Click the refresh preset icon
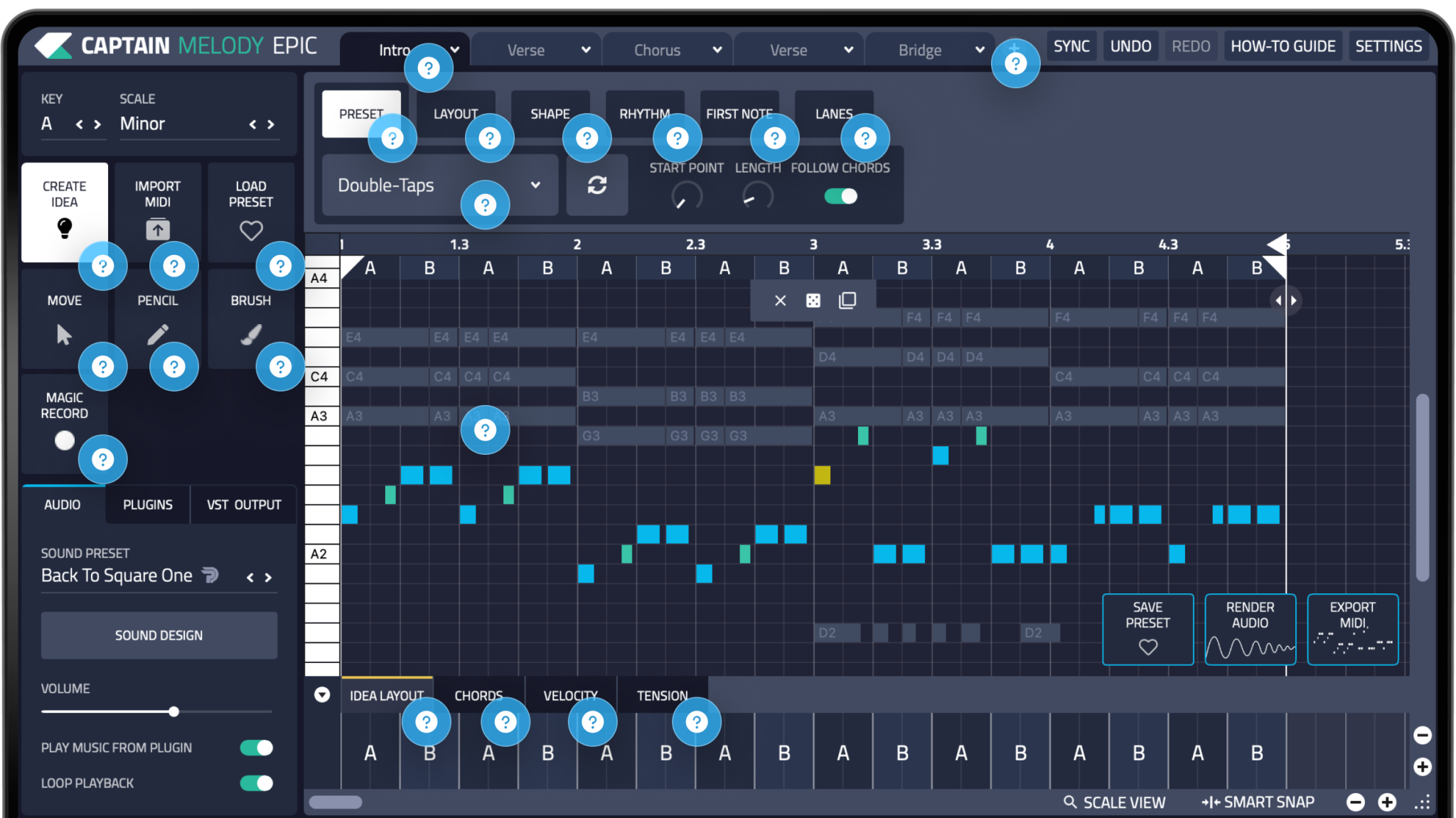The image size is (1456, 818). point(597,185)
